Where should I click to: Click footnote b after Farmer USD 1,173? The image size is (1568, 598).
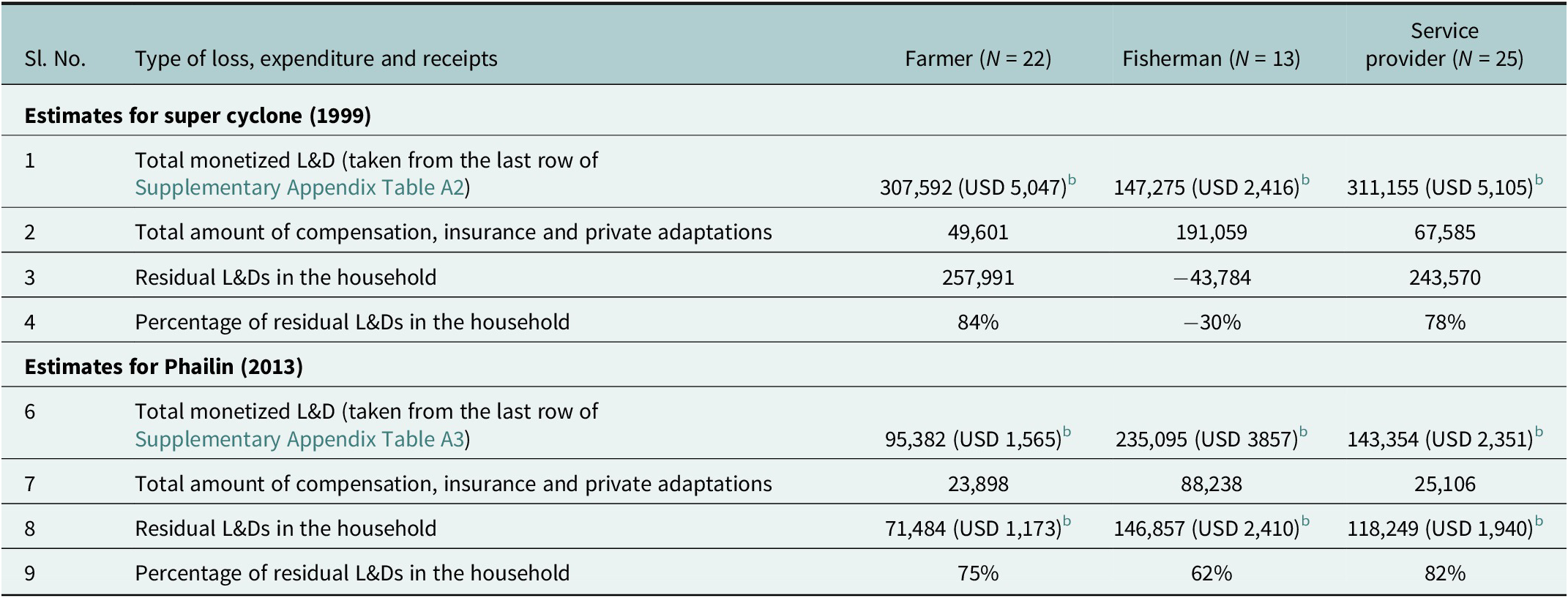(x=1067, y=521)
